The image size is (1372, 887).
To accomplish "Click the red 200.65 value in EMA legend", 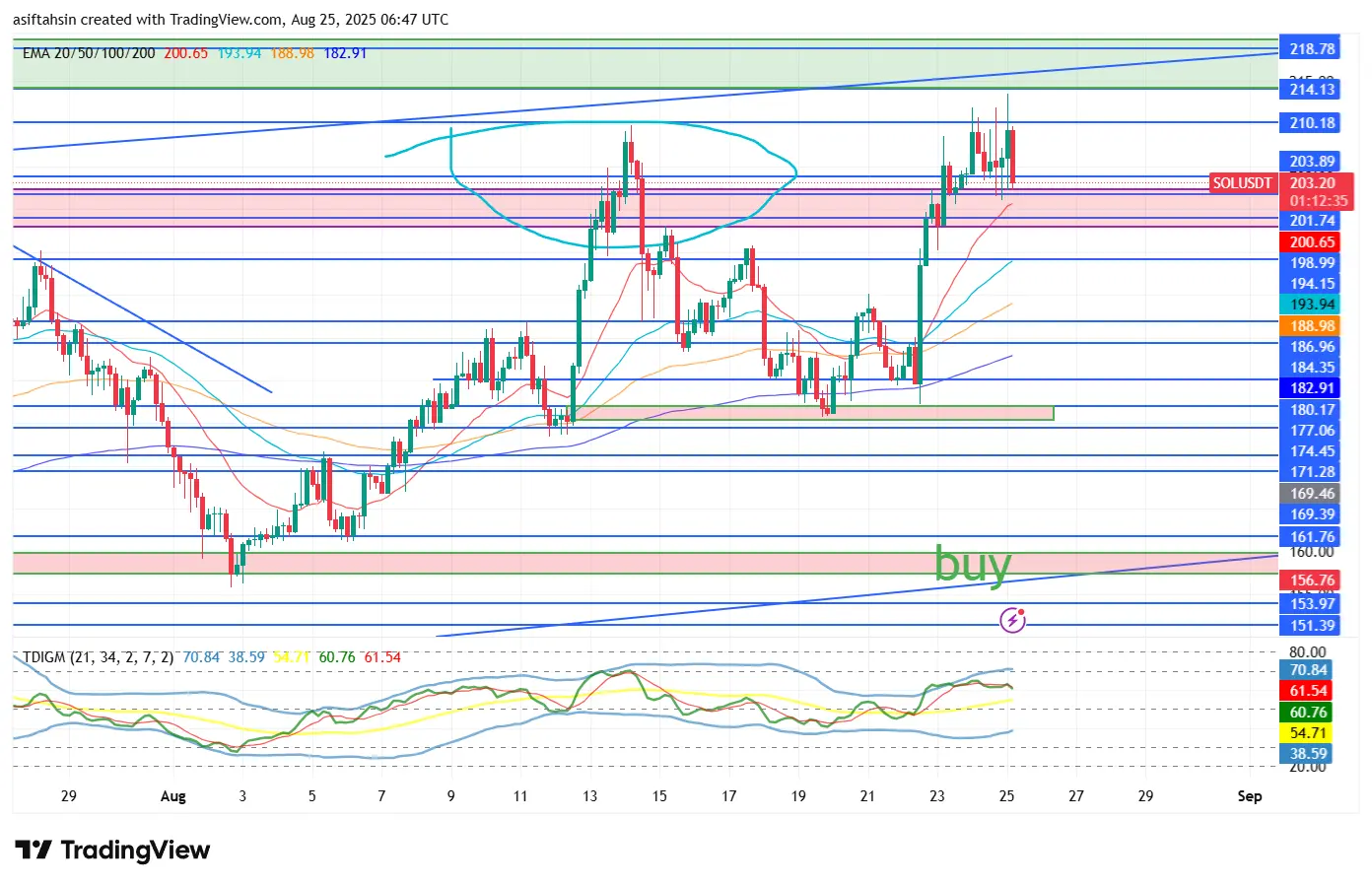I will click(x=186, y=53).
